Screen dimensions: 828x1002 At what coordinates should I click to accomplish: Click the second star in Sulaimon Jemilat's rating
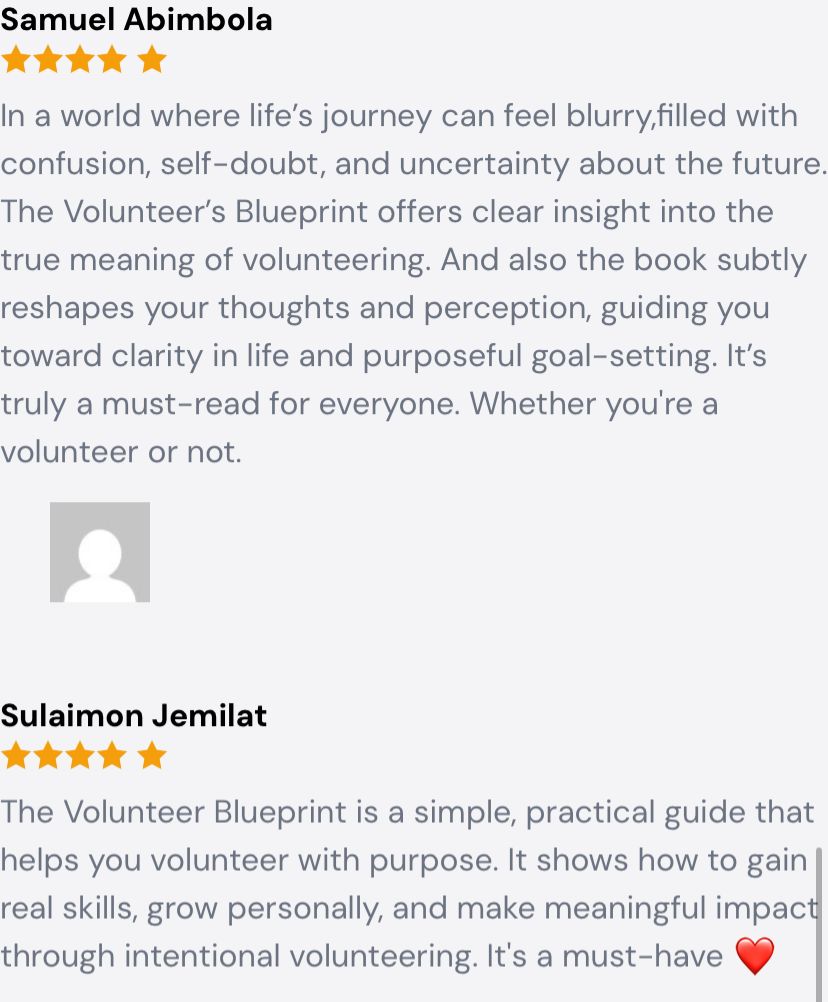click(47, 755)
